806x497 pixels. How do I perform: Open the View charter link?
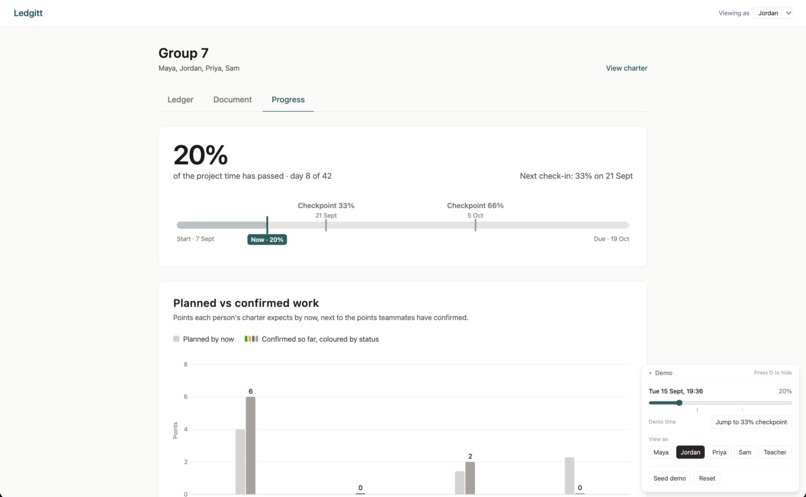coord(626,68)
